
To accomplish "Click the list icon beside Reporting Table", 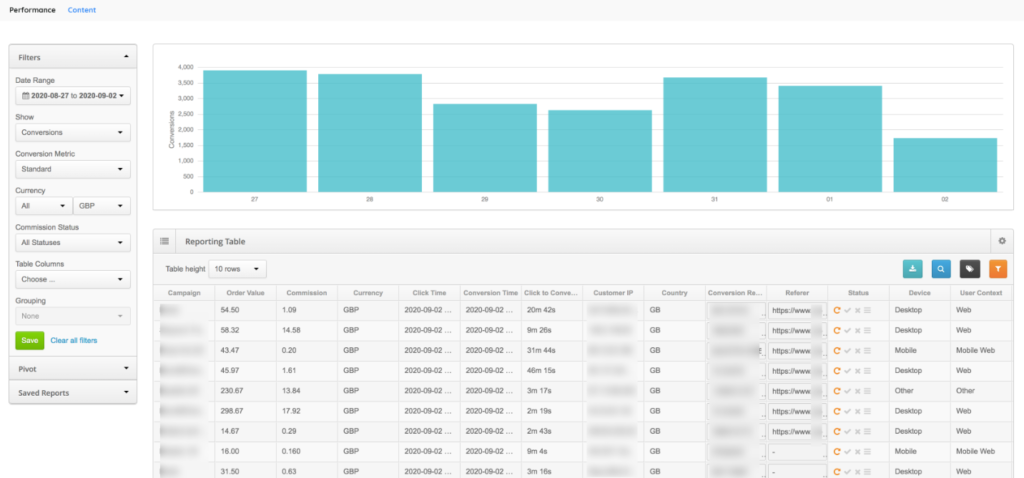I will coord(164,241).
